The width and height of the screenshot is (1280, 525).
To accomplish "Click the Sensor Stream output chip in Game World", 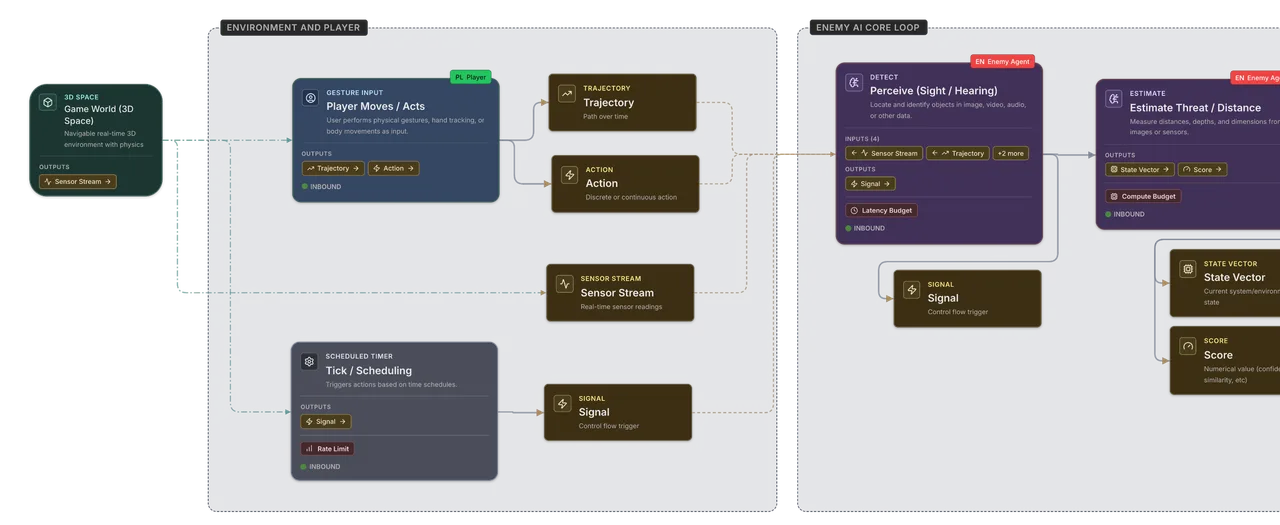I will (78, 182).
